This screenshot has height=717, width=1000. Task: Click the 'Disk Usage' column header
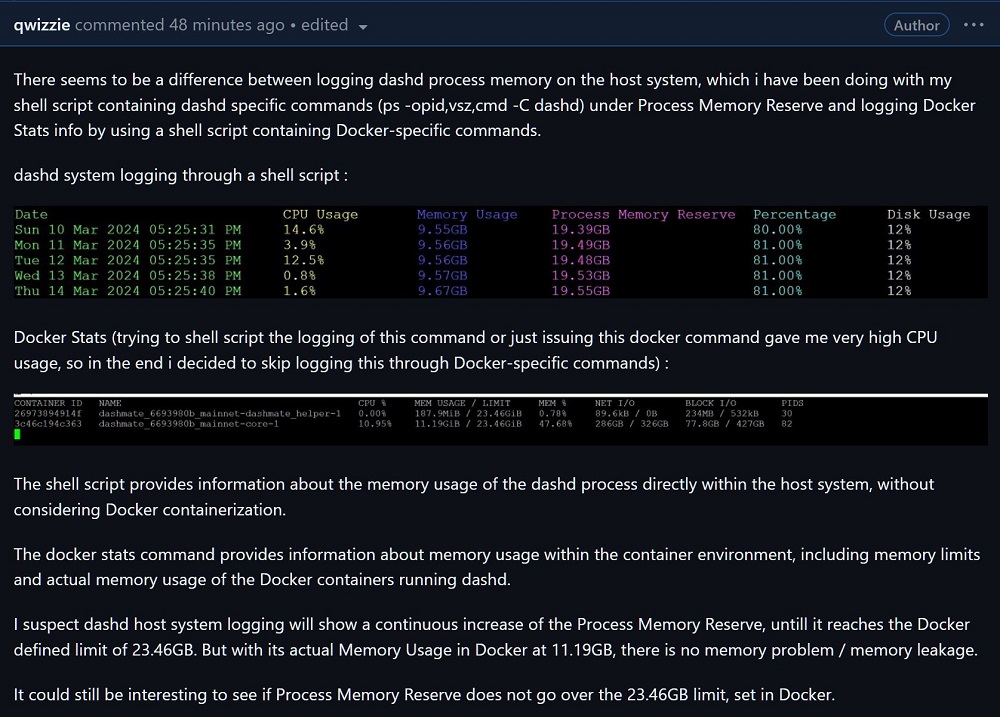point(929,214)
